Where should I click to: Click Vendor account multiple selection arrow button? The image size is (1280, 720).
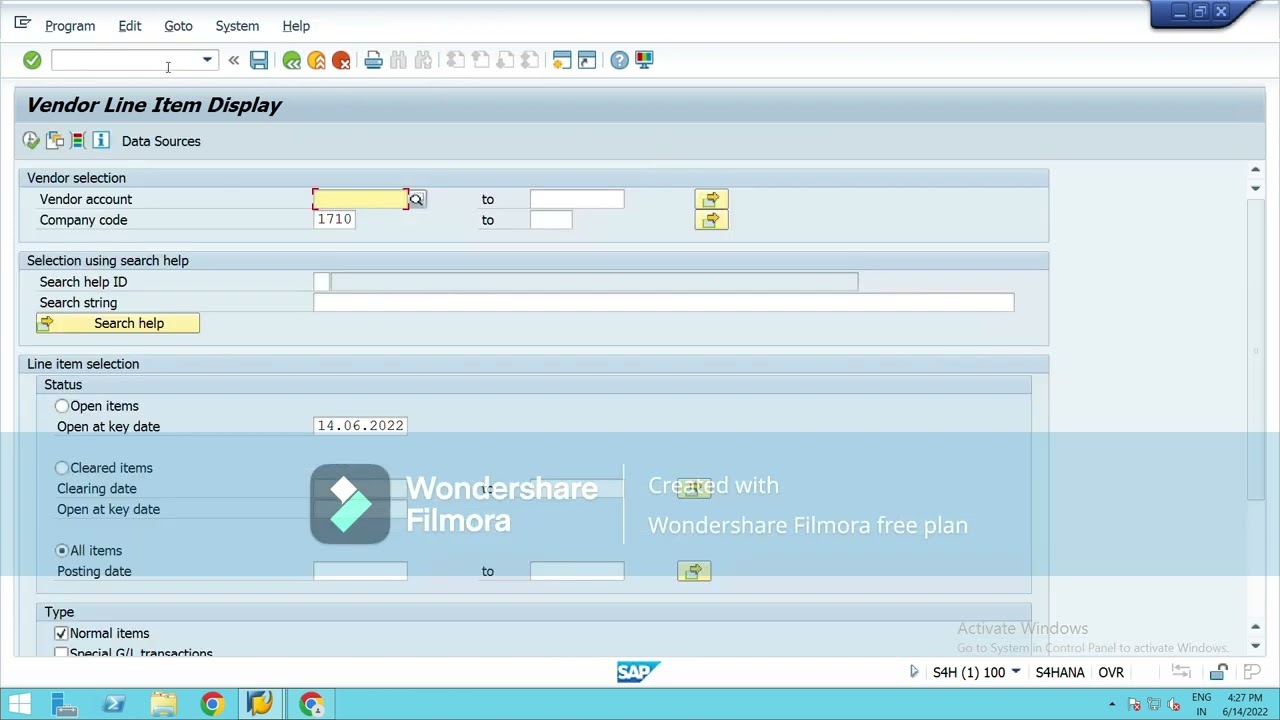coord(711,199)
